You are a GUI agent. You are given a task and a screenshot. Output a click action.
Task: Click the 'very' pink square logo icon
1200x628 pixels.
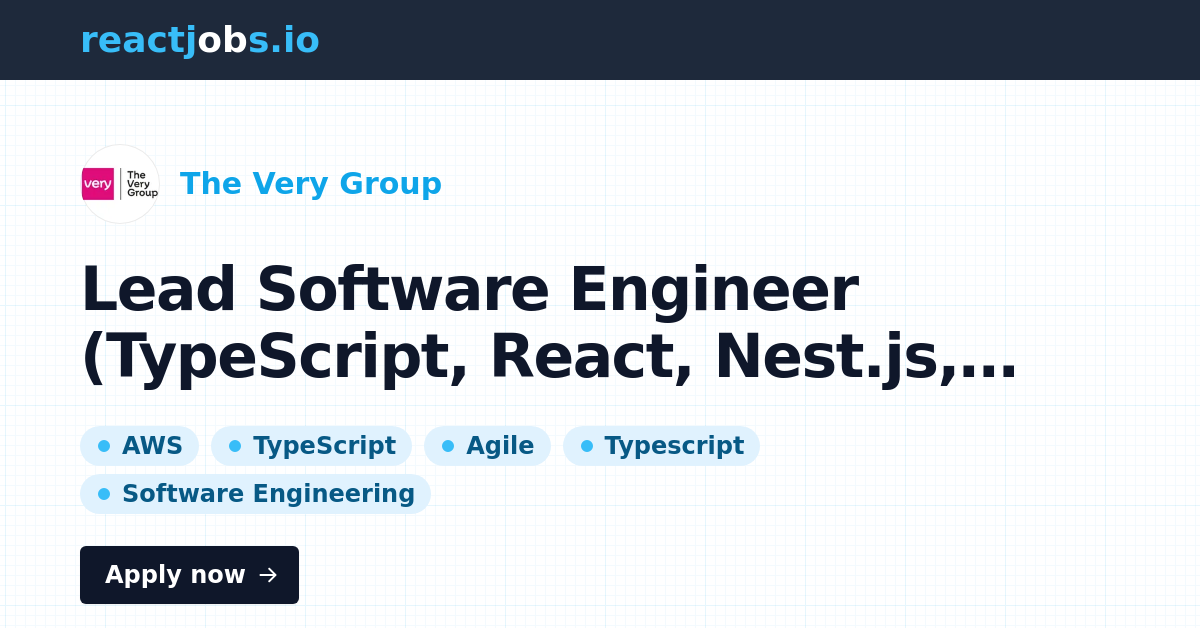[x=98, y=184]
